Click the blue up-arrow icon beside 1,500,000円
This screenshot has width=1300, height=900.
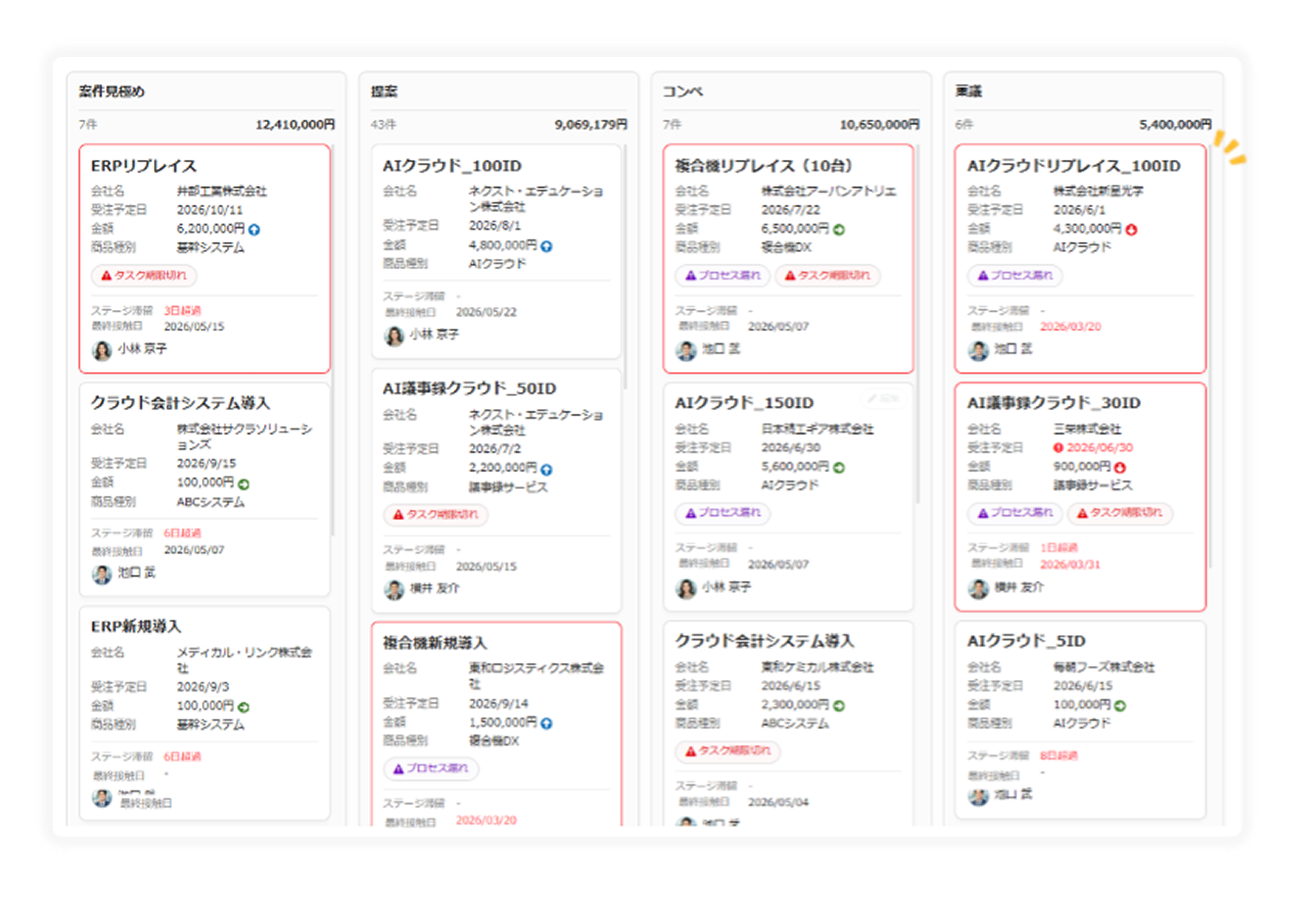click(x=547, y=722)
